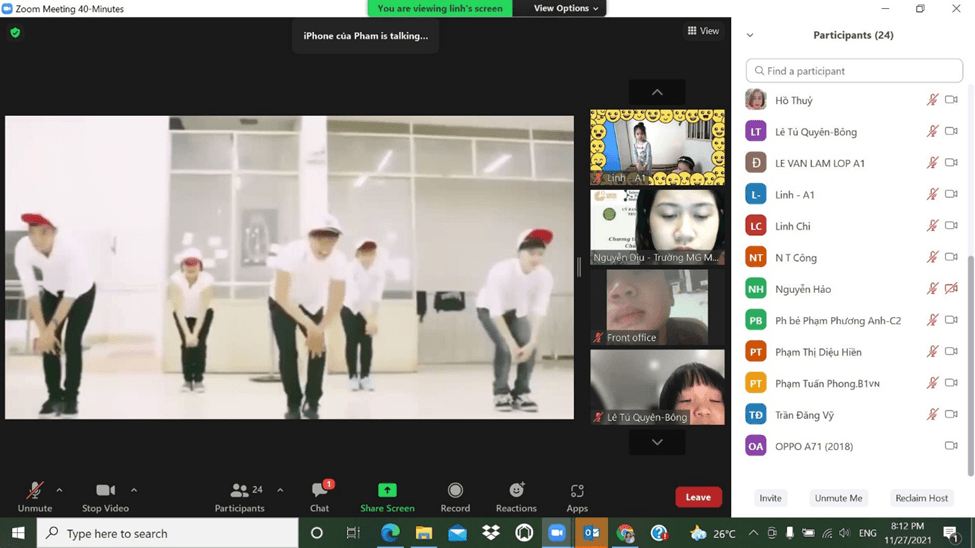Expand audio options arrow beside Unmute
Image resolution: width=975 pixels, height=548 pixels.
[x=60, y=491]
